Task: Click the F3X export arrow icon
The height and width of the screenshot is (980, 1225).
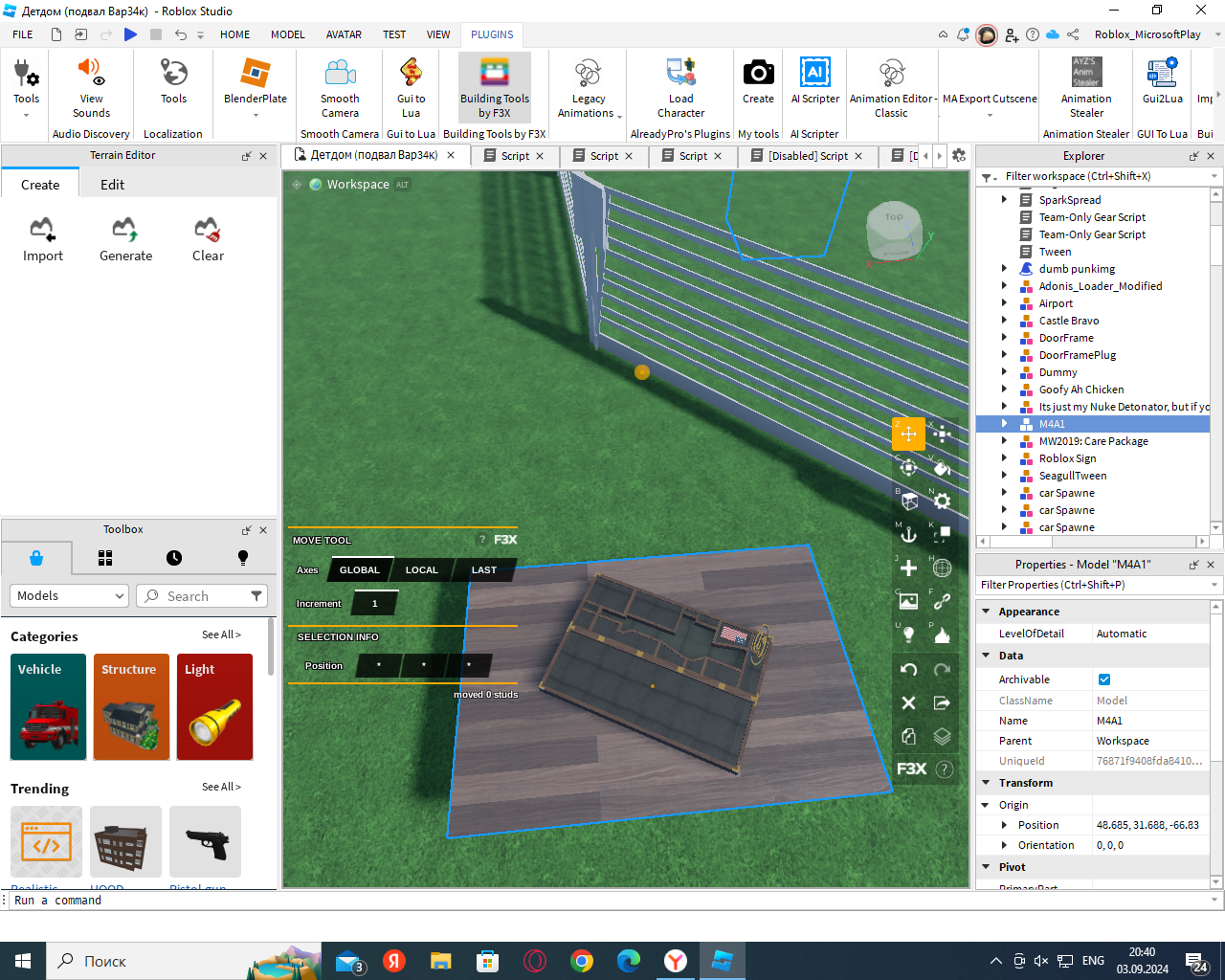Action: pos(942,703)
